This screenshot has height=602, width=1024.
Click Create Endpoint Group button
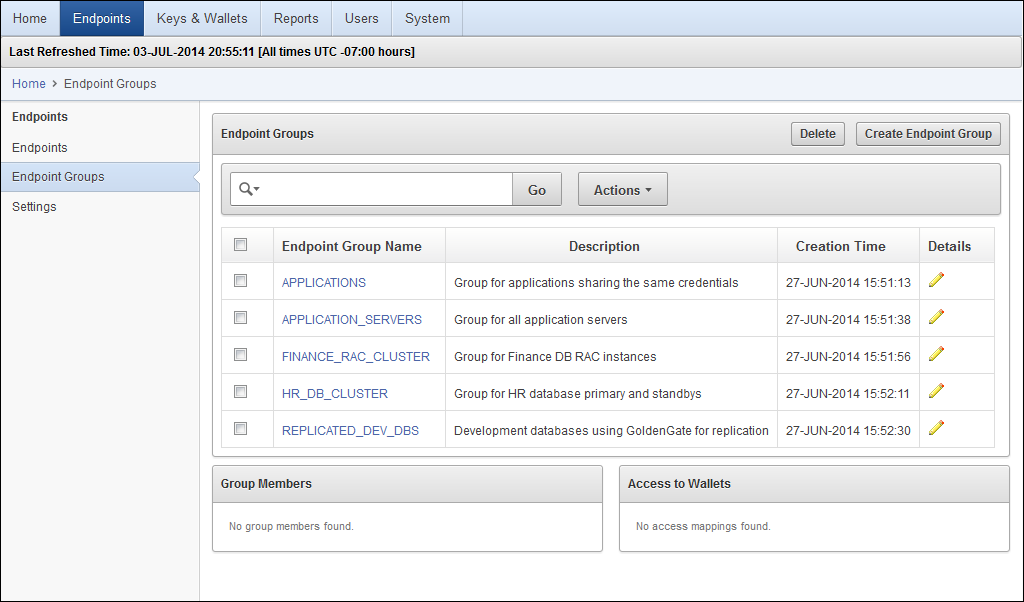(x=928, y=134)
